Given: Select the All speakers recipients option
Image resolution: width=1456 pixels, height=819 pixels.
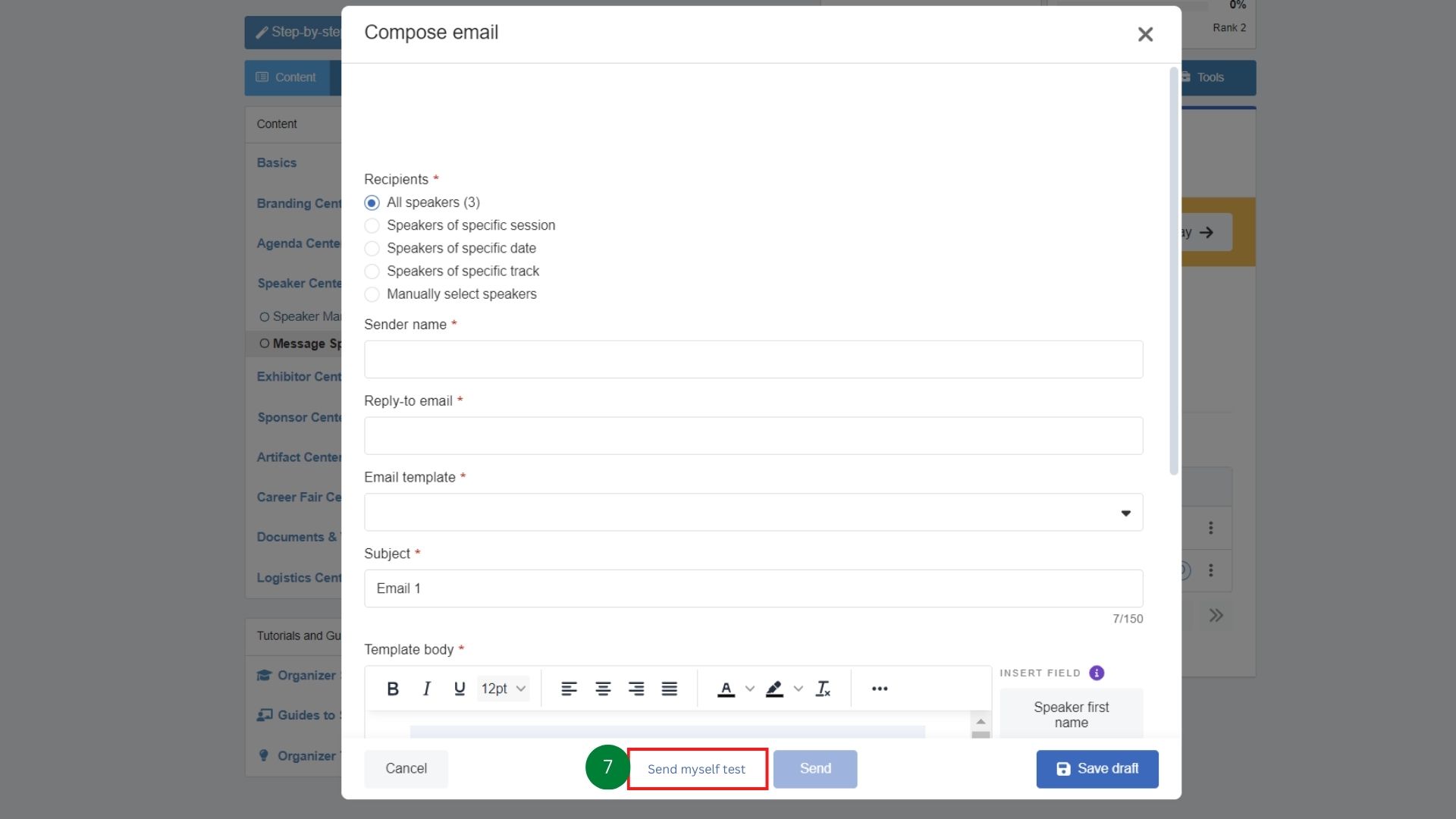Looking at the screenshot, I should (x=372, y=202).
